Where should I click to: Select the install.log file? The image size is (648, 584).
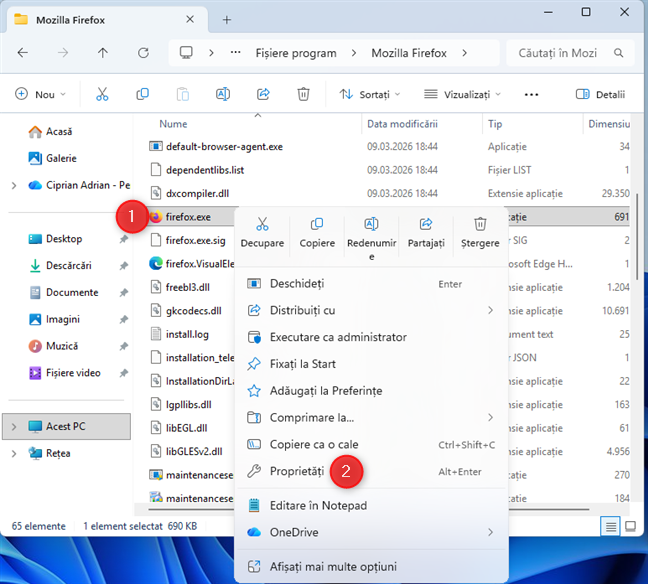tap(179, 334)
